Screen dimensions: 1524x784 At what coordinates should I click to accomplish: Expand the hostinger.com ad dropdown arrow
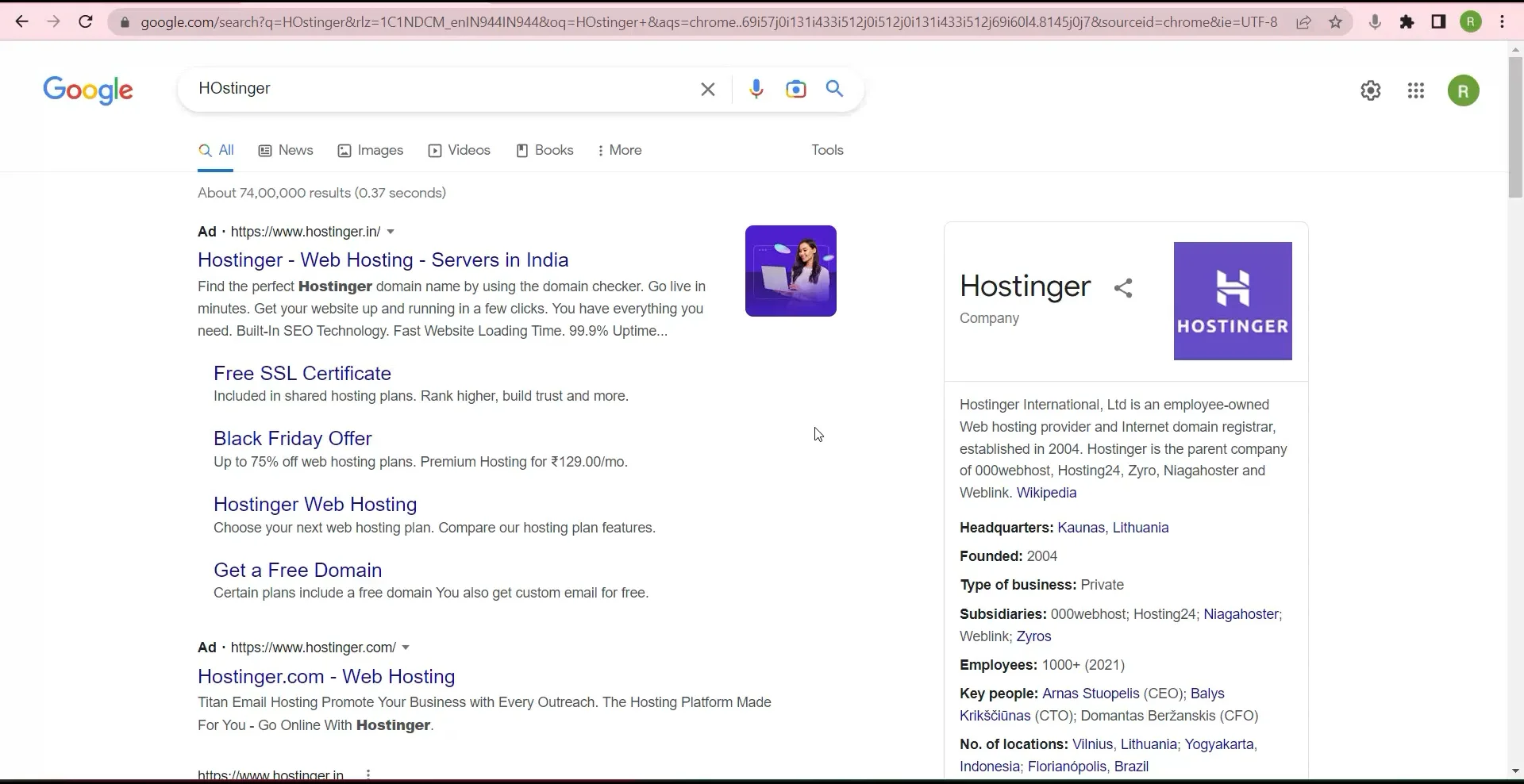(406, 648)
